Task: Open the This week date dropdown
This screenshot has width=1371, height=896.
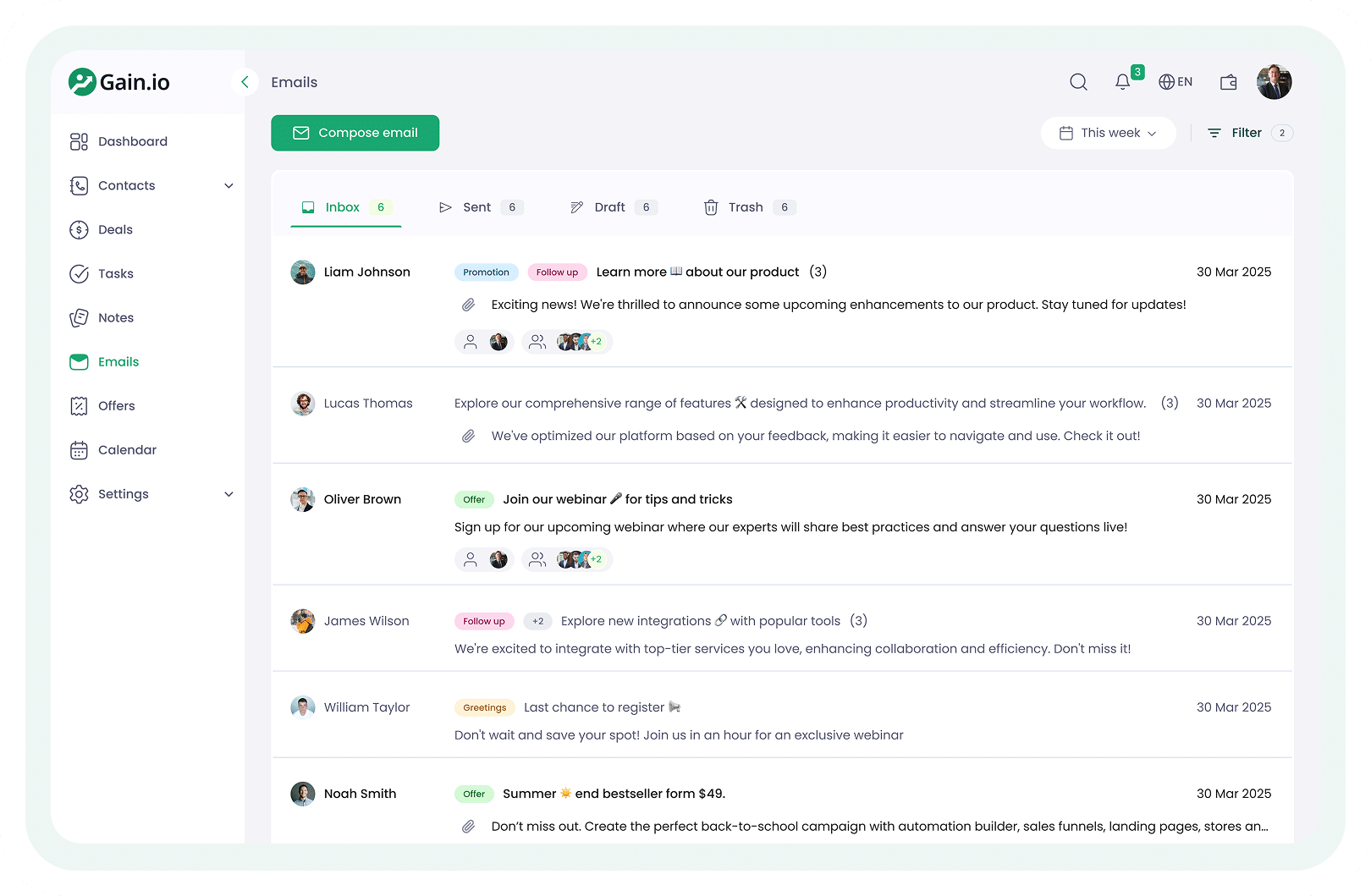Action: pyautogui.click(x=1108, y=133)
